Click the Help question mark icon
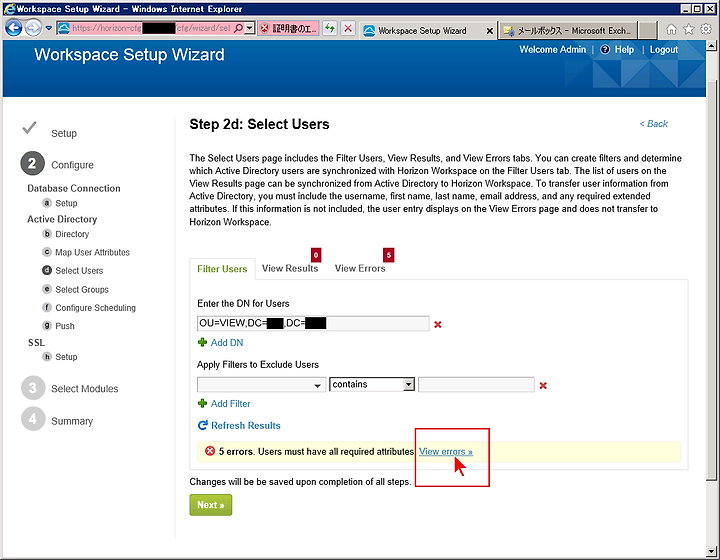This screenshot has width=720, height=560. (x=605, y=50)
